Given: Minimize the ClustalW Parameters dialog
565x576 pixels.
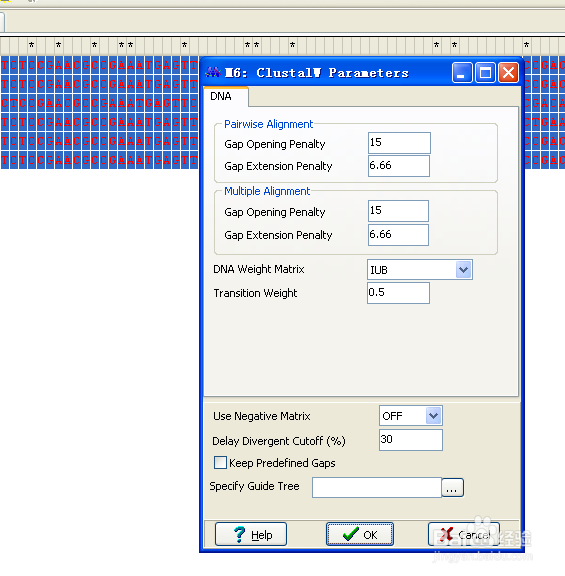Looking at the screenshot, I should point(462,73).
